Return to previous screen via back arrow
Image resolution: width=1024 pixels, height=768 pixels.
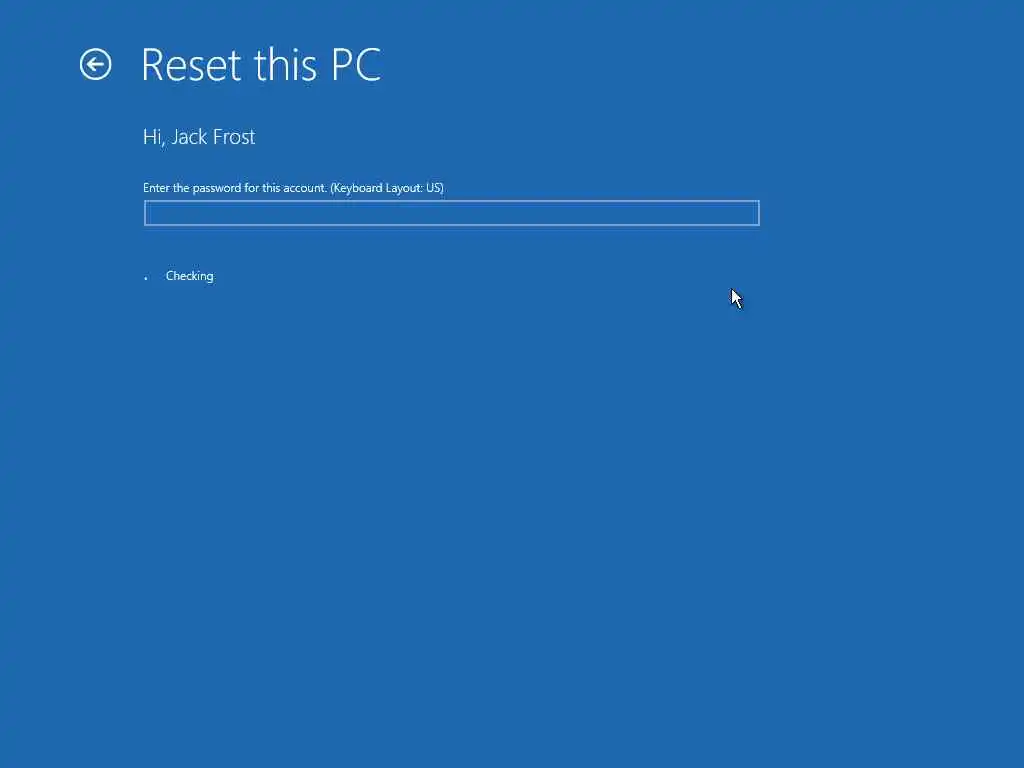point(95,65)
